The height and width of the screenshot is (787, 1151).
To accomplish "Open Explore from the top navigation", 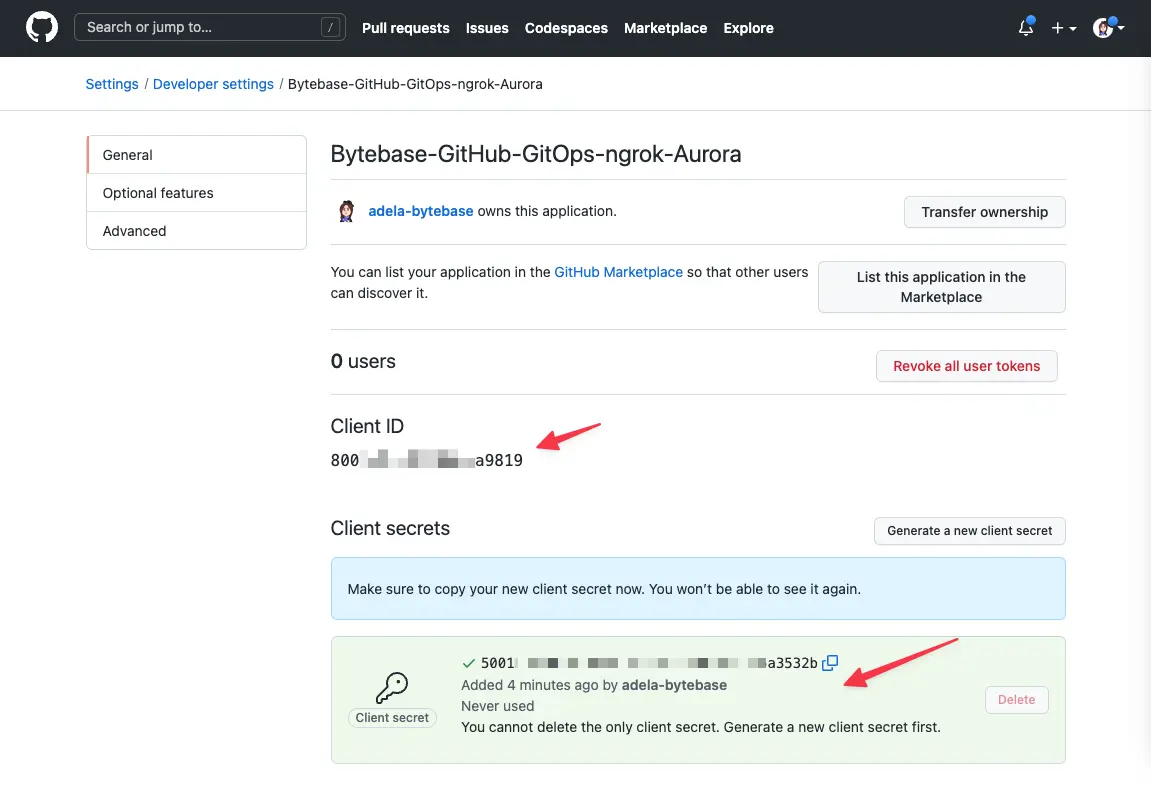I will click(x=748, y=28).
